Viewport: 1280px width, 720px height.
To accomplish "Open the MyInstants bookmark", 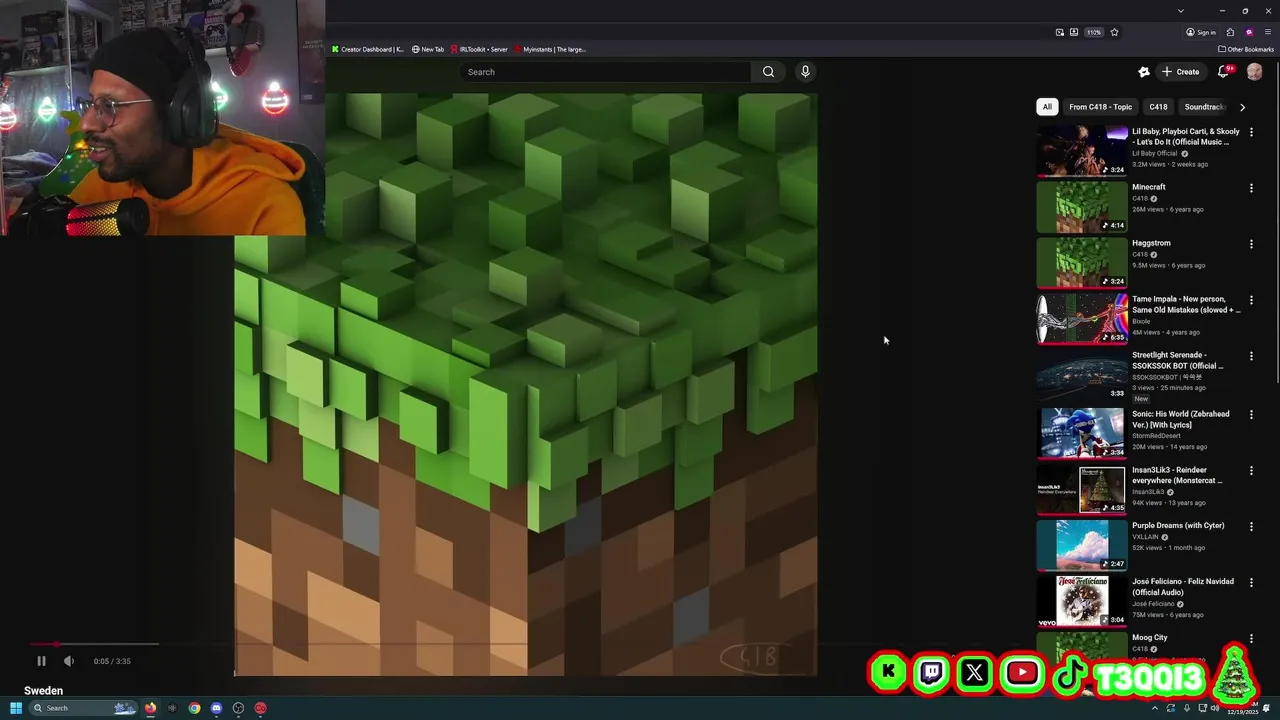I will pos(550,49).
